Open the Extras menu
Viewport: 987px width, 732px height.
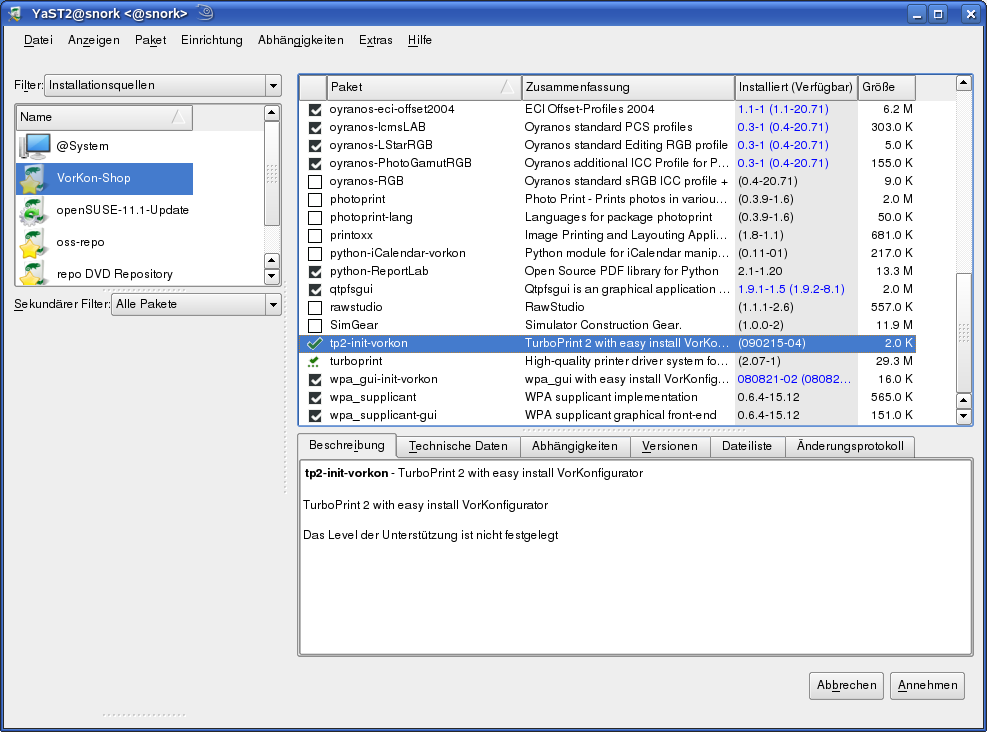pyautogui.click(x=376, y=40)
